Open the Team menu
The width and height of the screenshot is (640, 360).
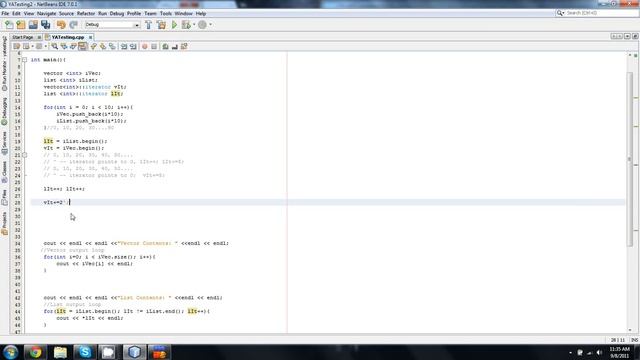click(x=150, y=13)
